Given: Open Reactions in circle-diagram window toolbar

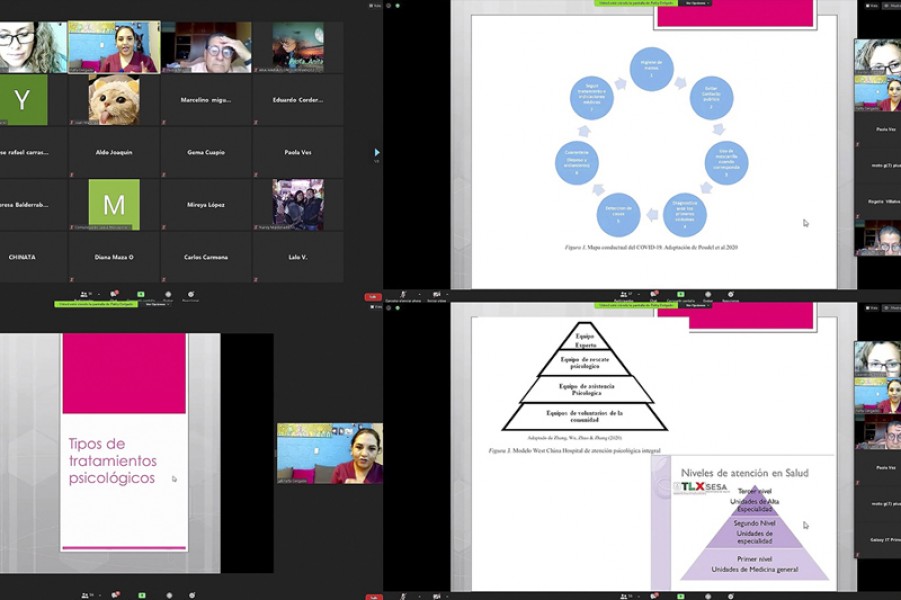Looking at the screenshot, I should pos(731,295).
